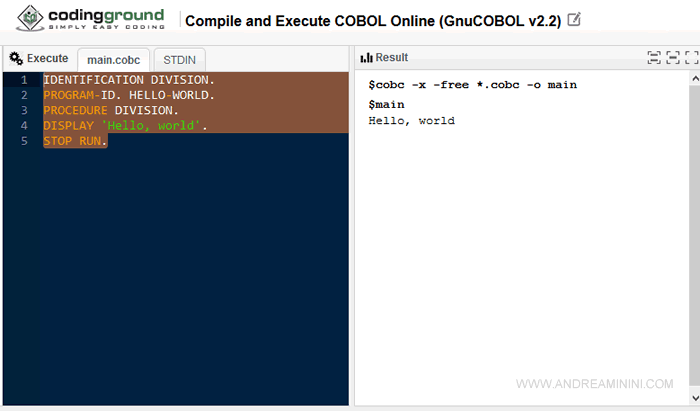Click the edit pencil icon beside the title
This screenshot has width=700, height=411.
(x=573, y=19)
